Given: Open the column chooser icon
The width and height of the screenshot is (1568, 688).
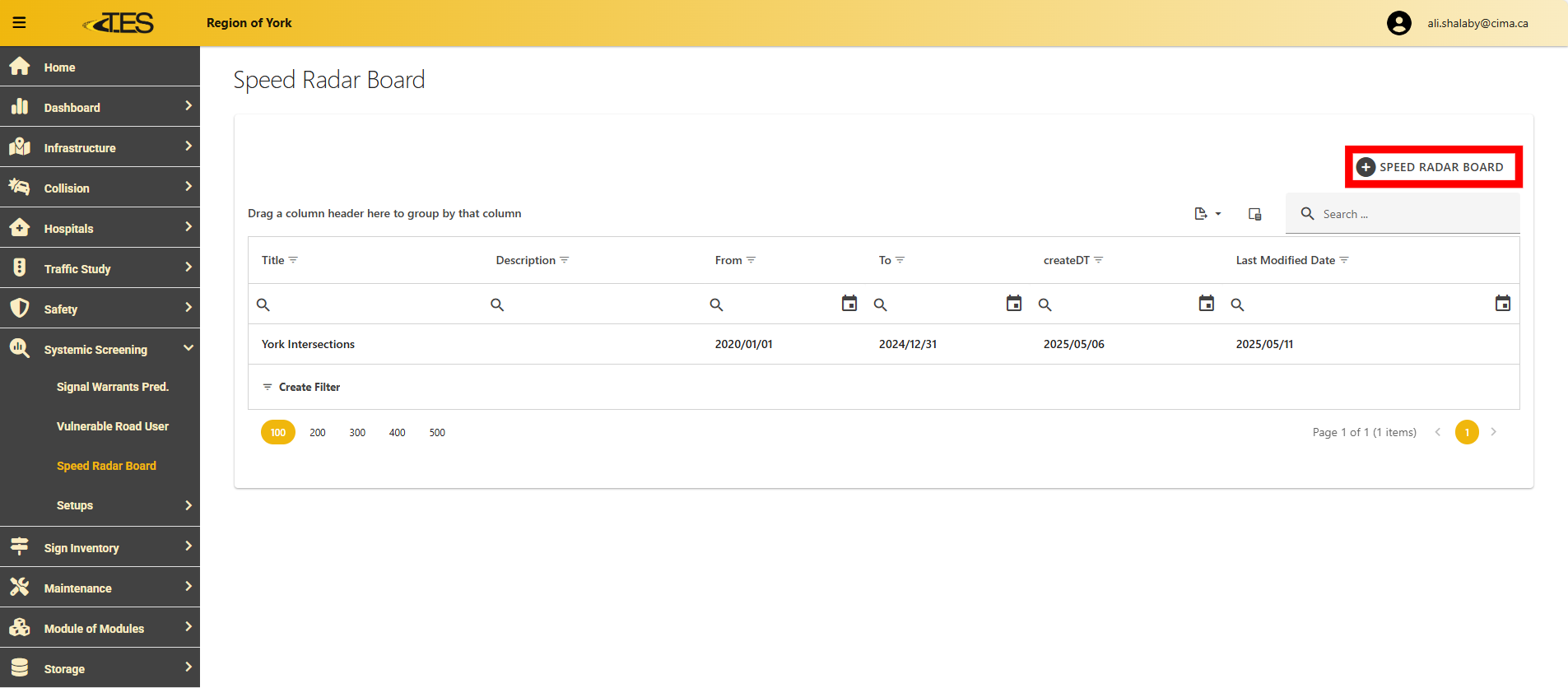Looking at the screenshot, I should pyautogui.click(x=1254, y=214).
